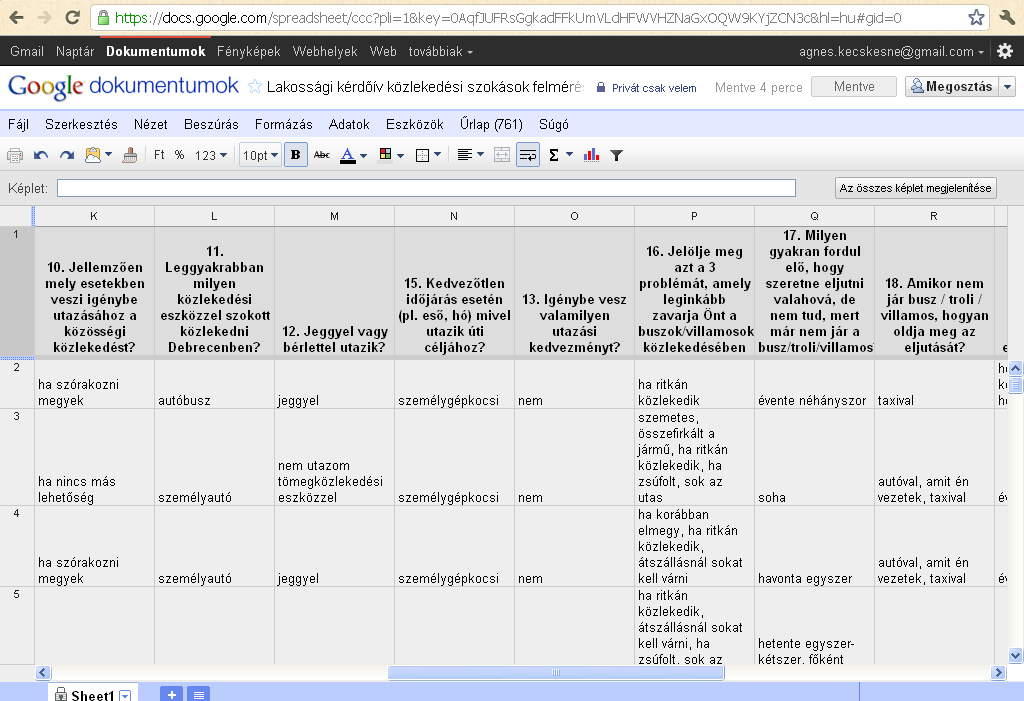Click into the Képlet formula field
Viewport: 1024px width, 701px height.
pyautogui.click(x=426, y=188)
